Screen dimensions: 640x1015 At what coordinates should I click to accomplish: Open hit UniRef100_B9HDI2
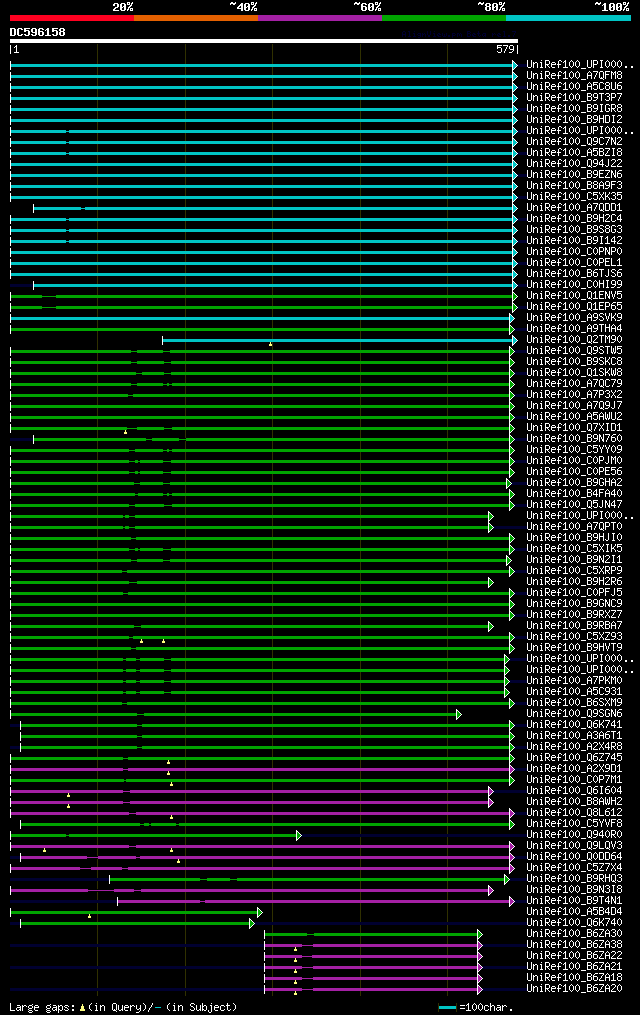pyautogui.click(x=574, y=119)
